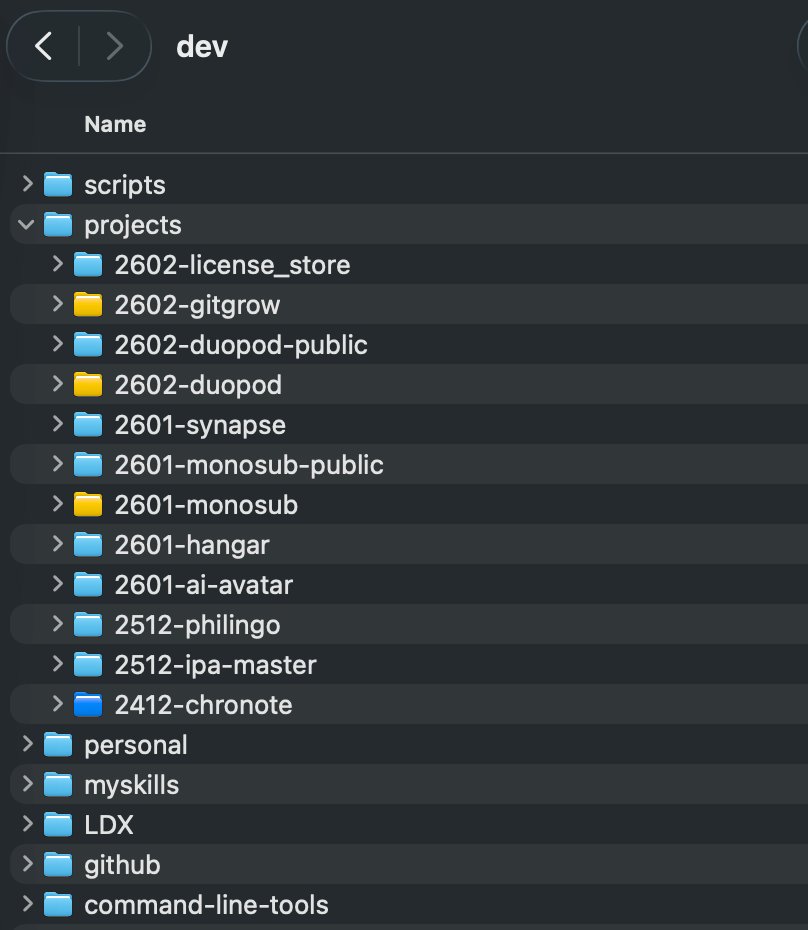Collapse the projects folder

(27, 225)
